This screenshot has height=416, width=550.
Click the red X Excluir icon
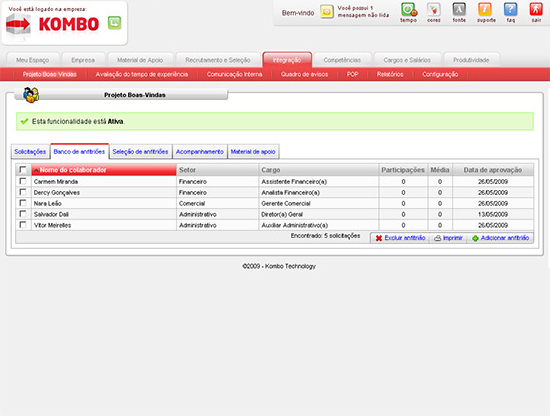(x=379, y=238)
